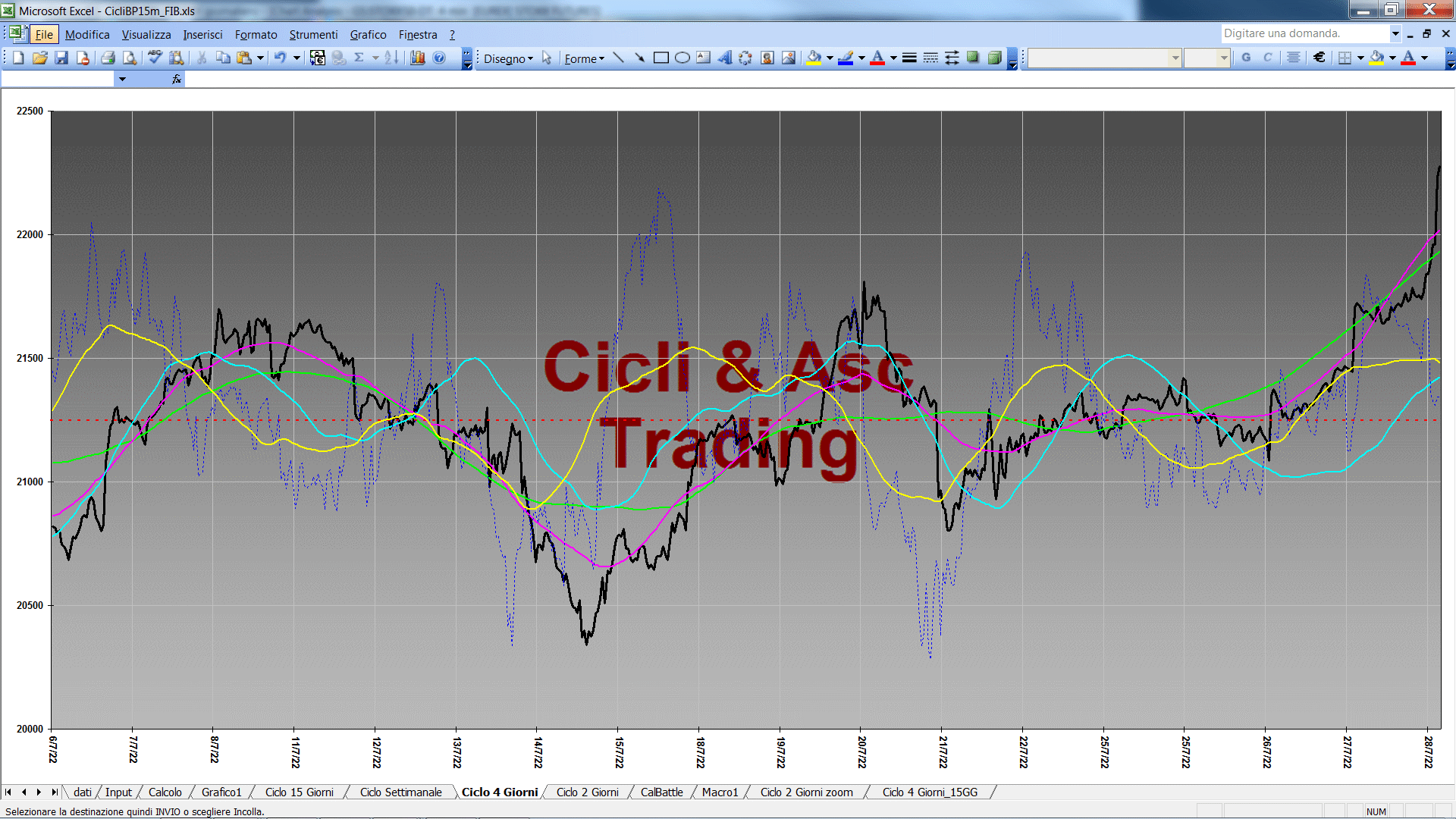Apply red Font Color on Drawing toolbar

coord(877,58)
